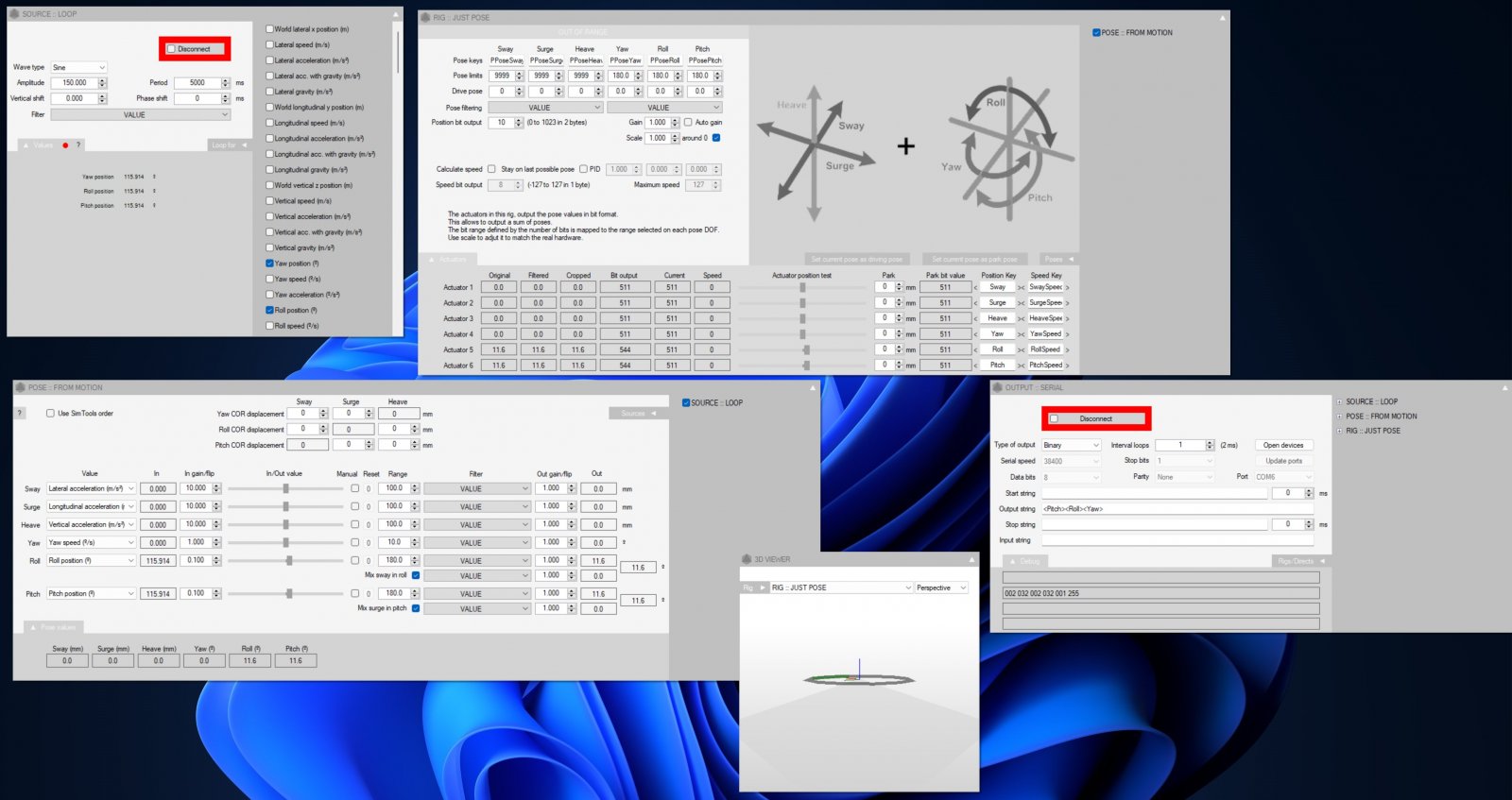
Task: Toggle the Auto gain checkbox
Action: [688, 122]
